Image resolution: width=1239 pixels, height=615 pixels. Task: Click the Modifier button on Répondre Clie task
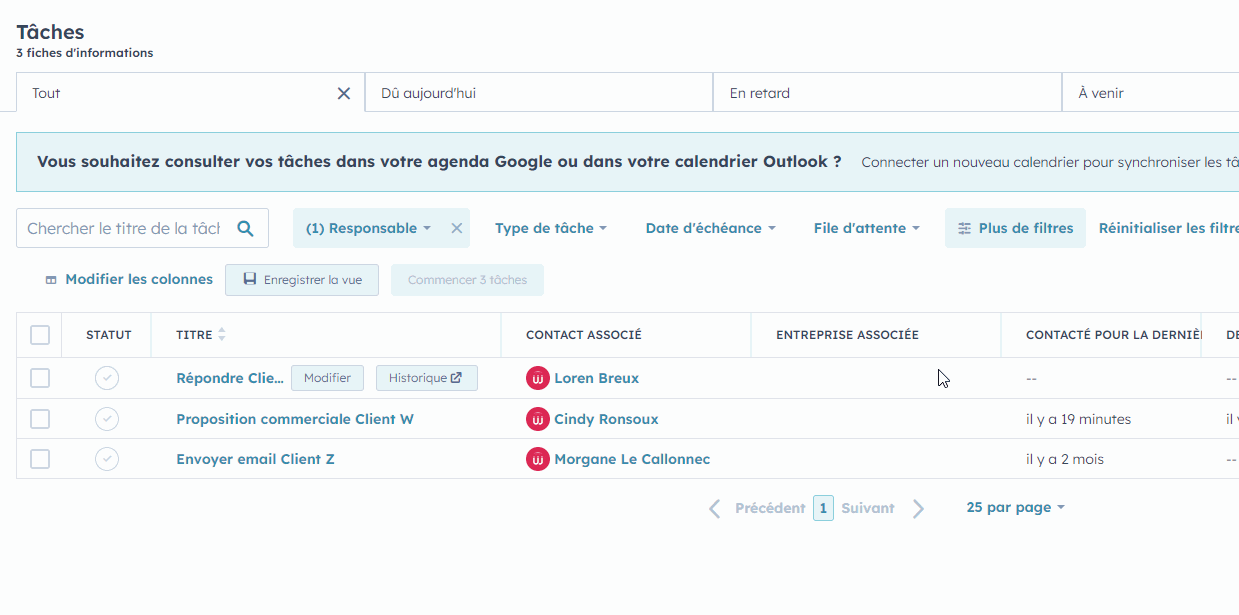(327, 377)
